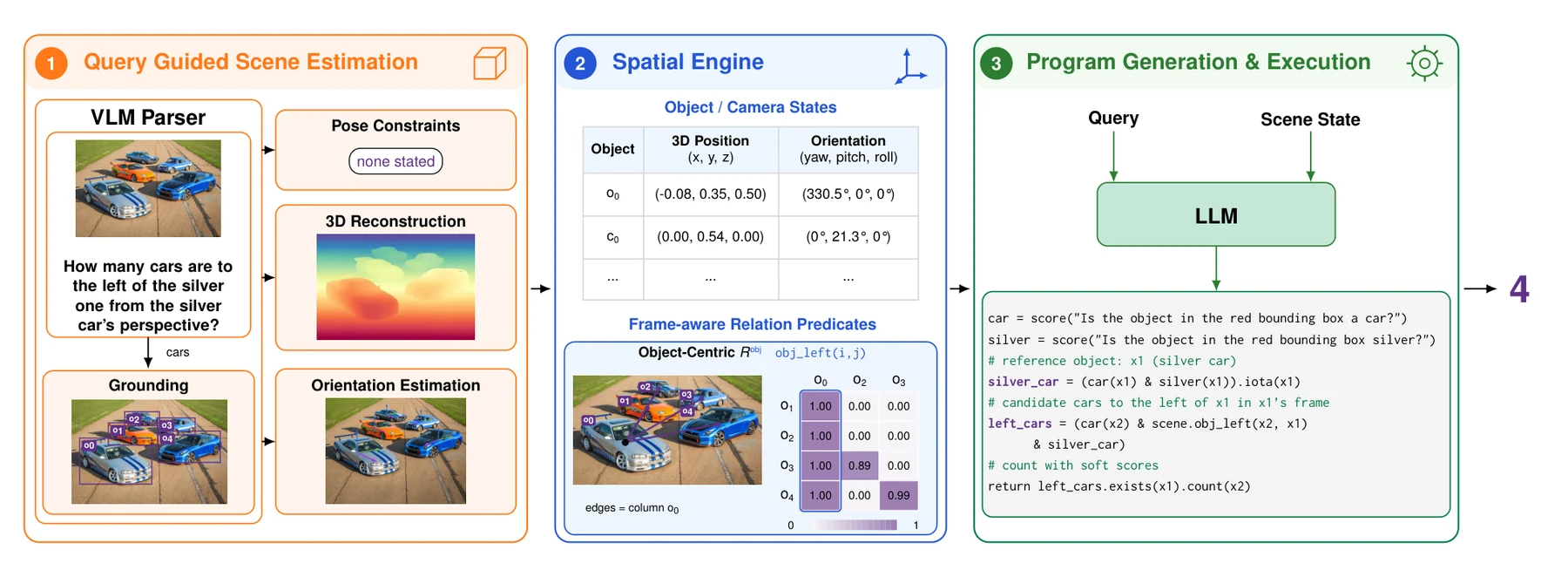Click the 'edges = column o0' caption
Viewport: 1568px width, 570px height.
point(632,508)
